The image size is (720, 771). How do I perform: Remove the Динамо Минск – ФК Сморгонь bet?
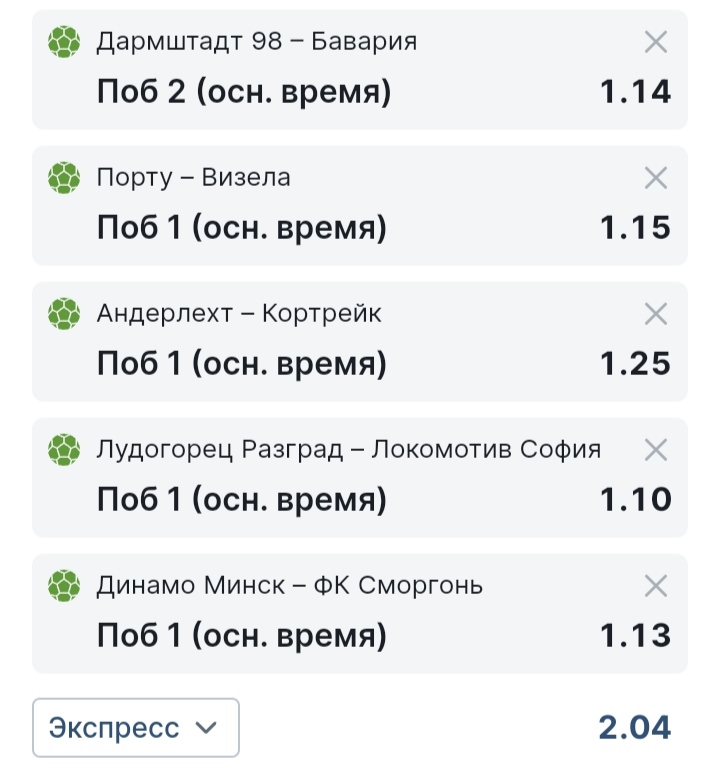[x=656, y=586]
